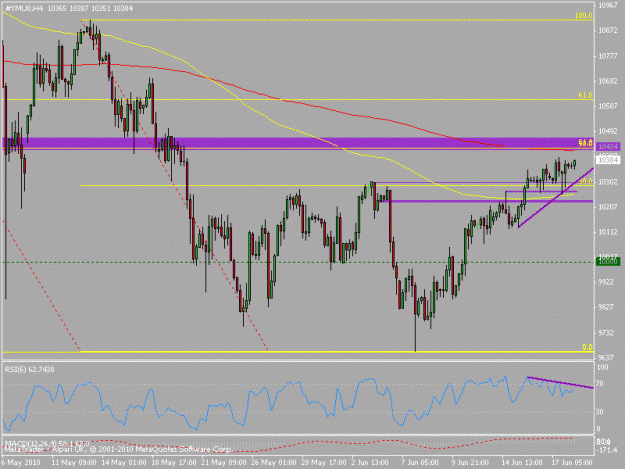Click the 10872 price axis value
Viewport: 625px width, 469px height.
pyautogui.click(x=608, y=30)
